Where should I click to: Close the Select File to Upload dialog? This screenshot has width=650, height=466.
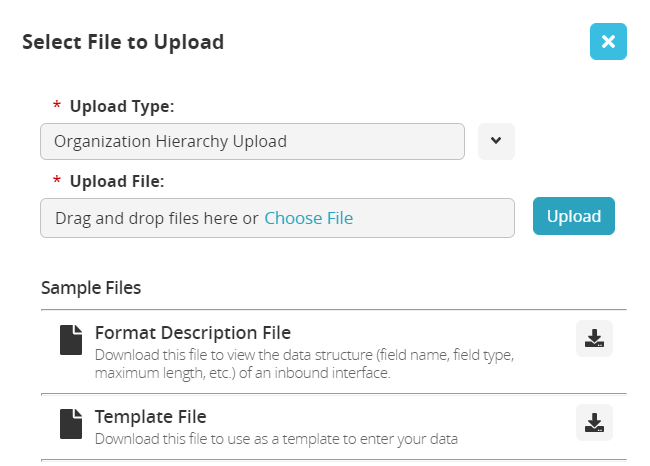point(608,42)
